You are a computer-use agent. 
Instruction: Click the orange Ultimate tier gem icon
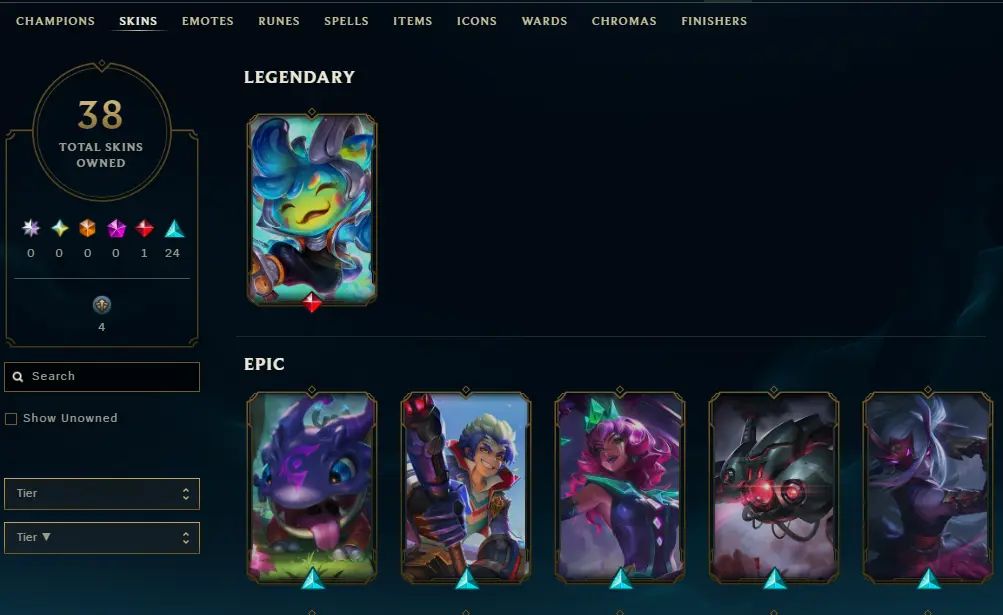tap(88, 228)
